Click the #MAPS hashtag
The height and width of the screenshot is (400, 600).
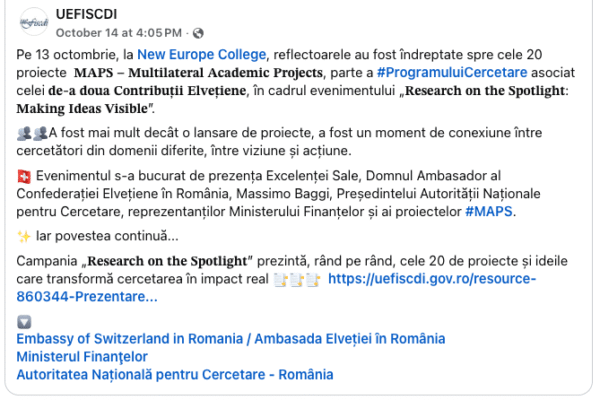pos(489,211)
